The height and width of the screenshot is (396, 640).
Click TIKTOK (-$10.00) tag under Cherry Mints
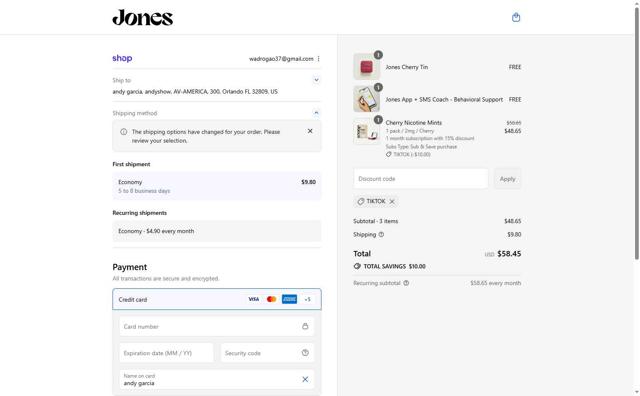coord(408,154)
